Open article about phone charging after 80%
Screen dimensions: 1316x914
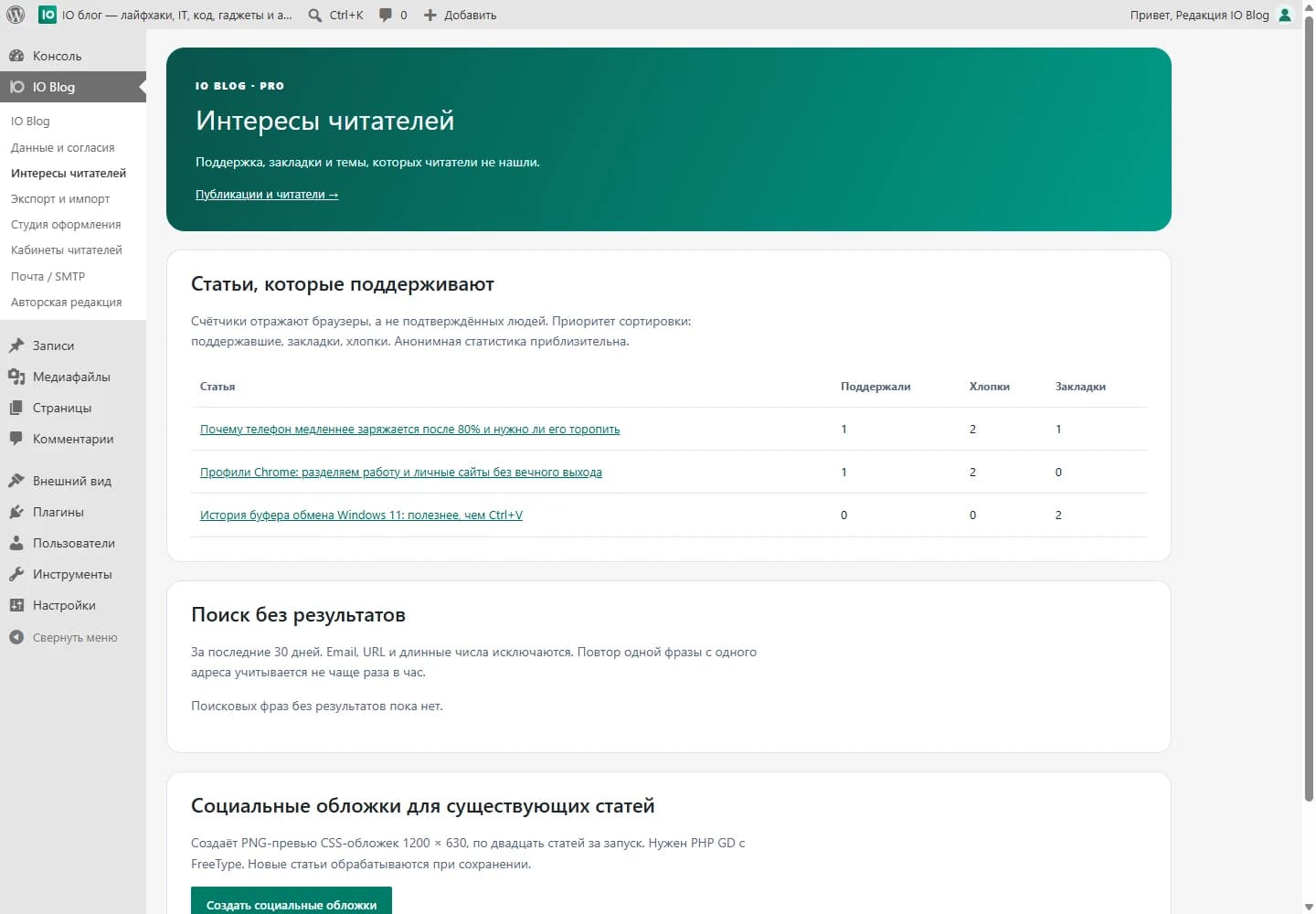[x=410, y=429]
